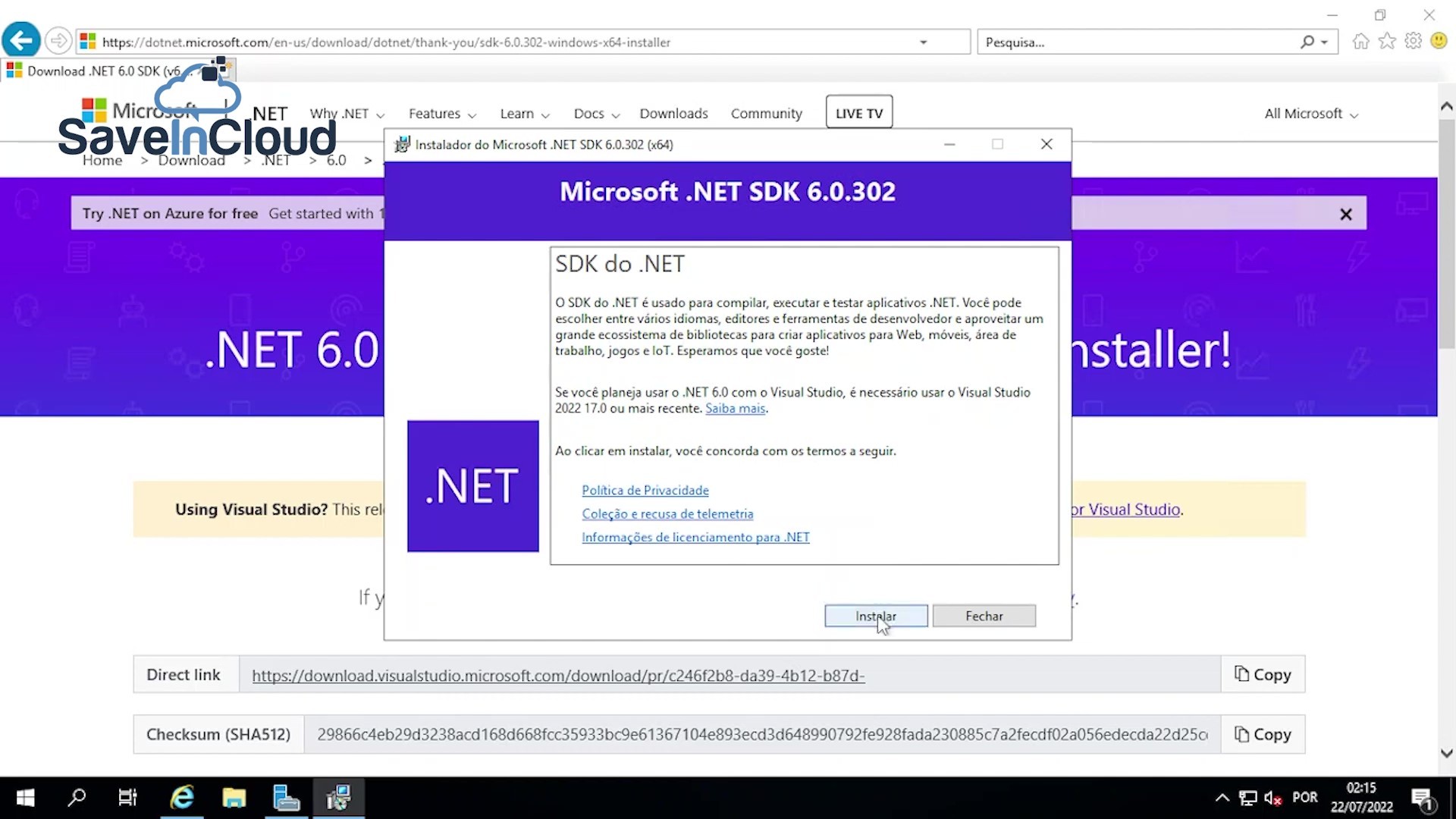Expand the search provider dropdown arrow
This screenshot has width=1456, height=819.
pos(1325,42)
